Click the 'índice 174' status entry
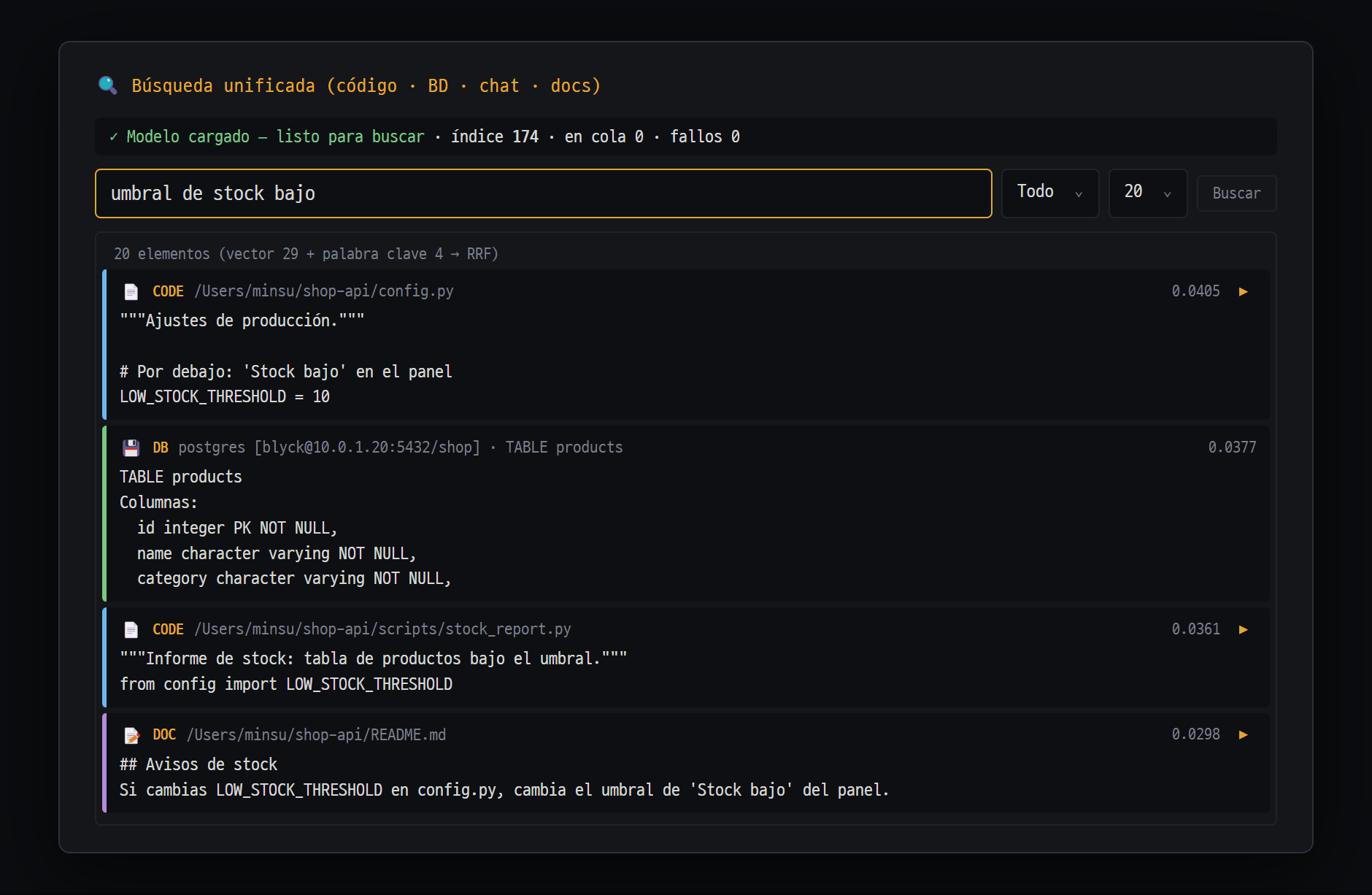The width and height of the screenshot is (1372, 895). (x=495, y=137)
